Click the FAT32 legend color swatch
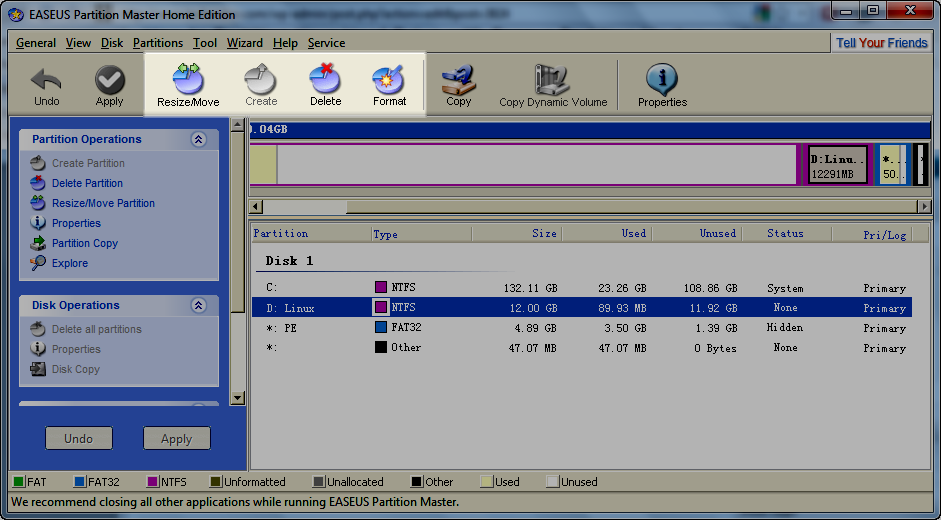This screenshot has width=941, height=520. pos(79,482)
